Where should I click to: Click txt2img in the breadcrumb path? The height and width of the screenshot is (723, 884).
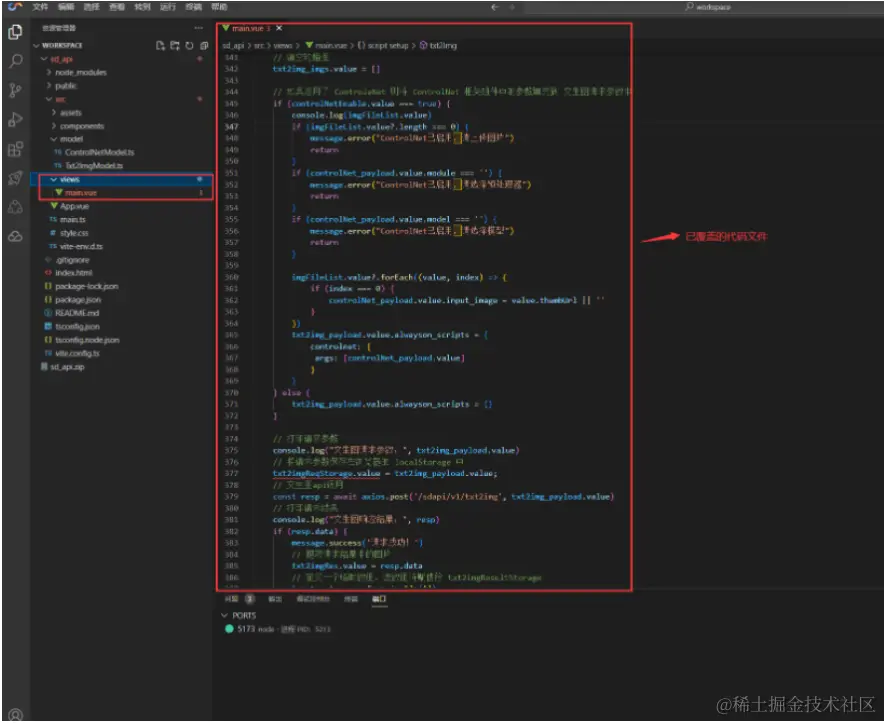tap(443, 46)
